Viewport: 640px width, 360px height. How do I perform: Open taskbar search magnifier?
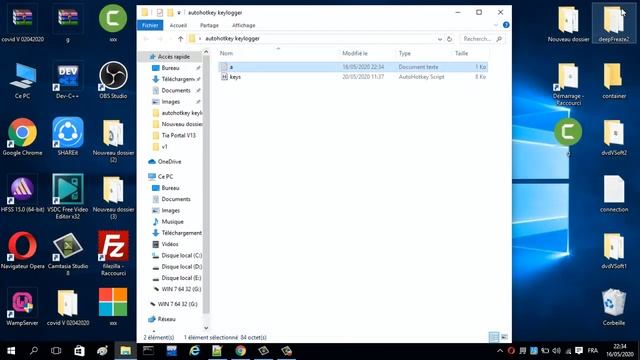tap(34, 351)
